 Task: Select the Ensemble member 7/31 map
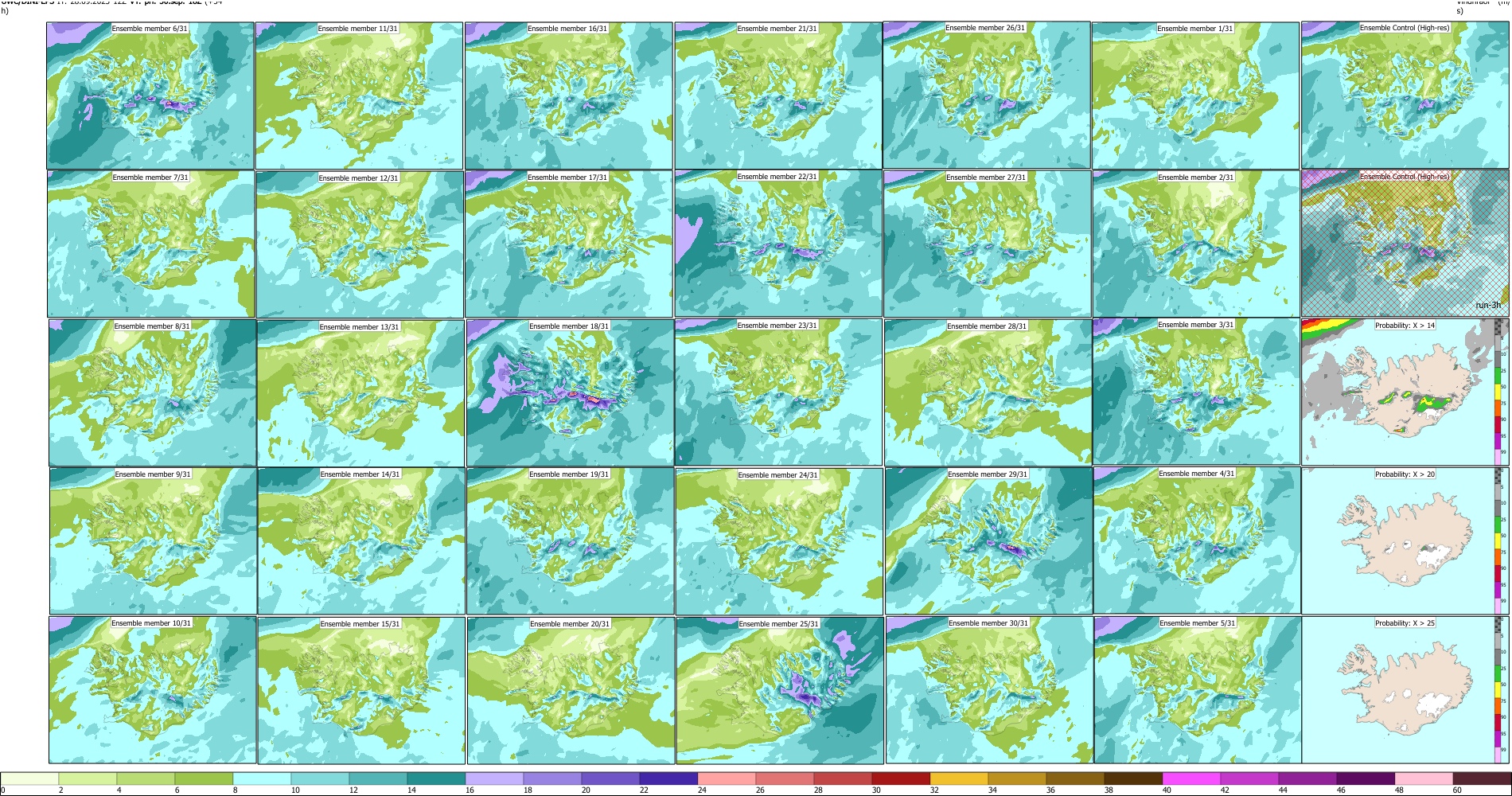pyautogui.click(x=151, y=244)
